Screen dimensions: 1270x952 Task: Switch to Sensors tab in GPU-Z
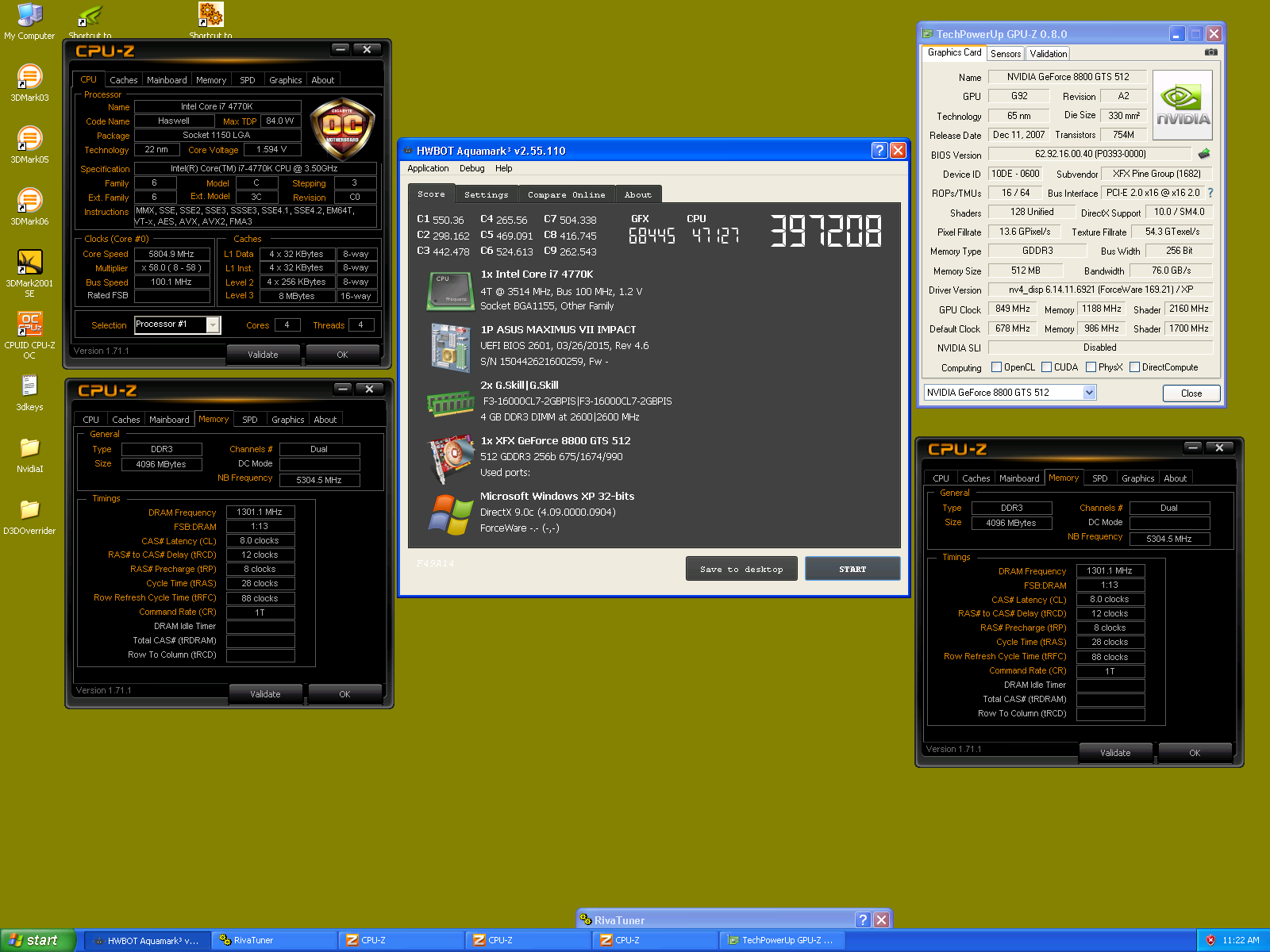point(1006,54)
